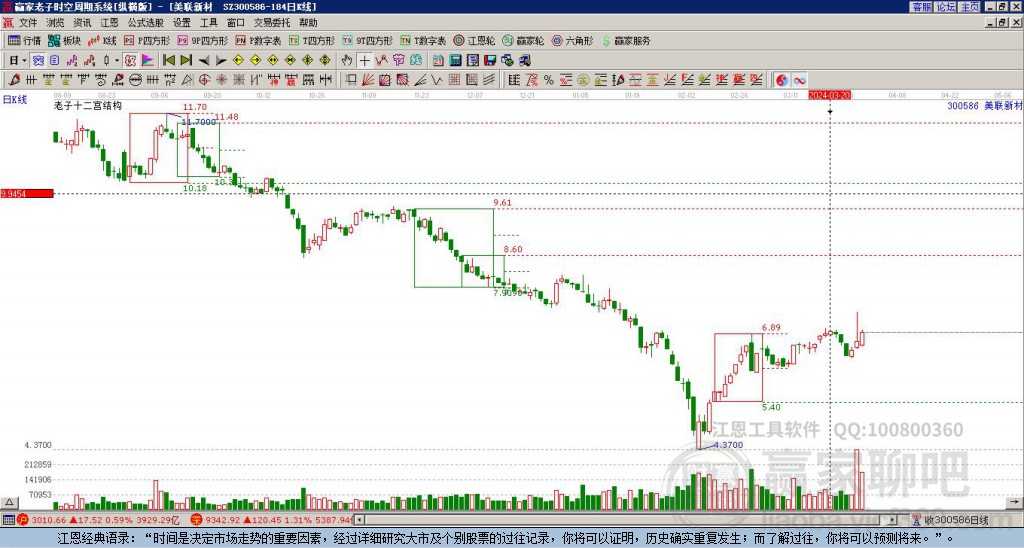Click the 日K线 label

click(x=15, y=100)
